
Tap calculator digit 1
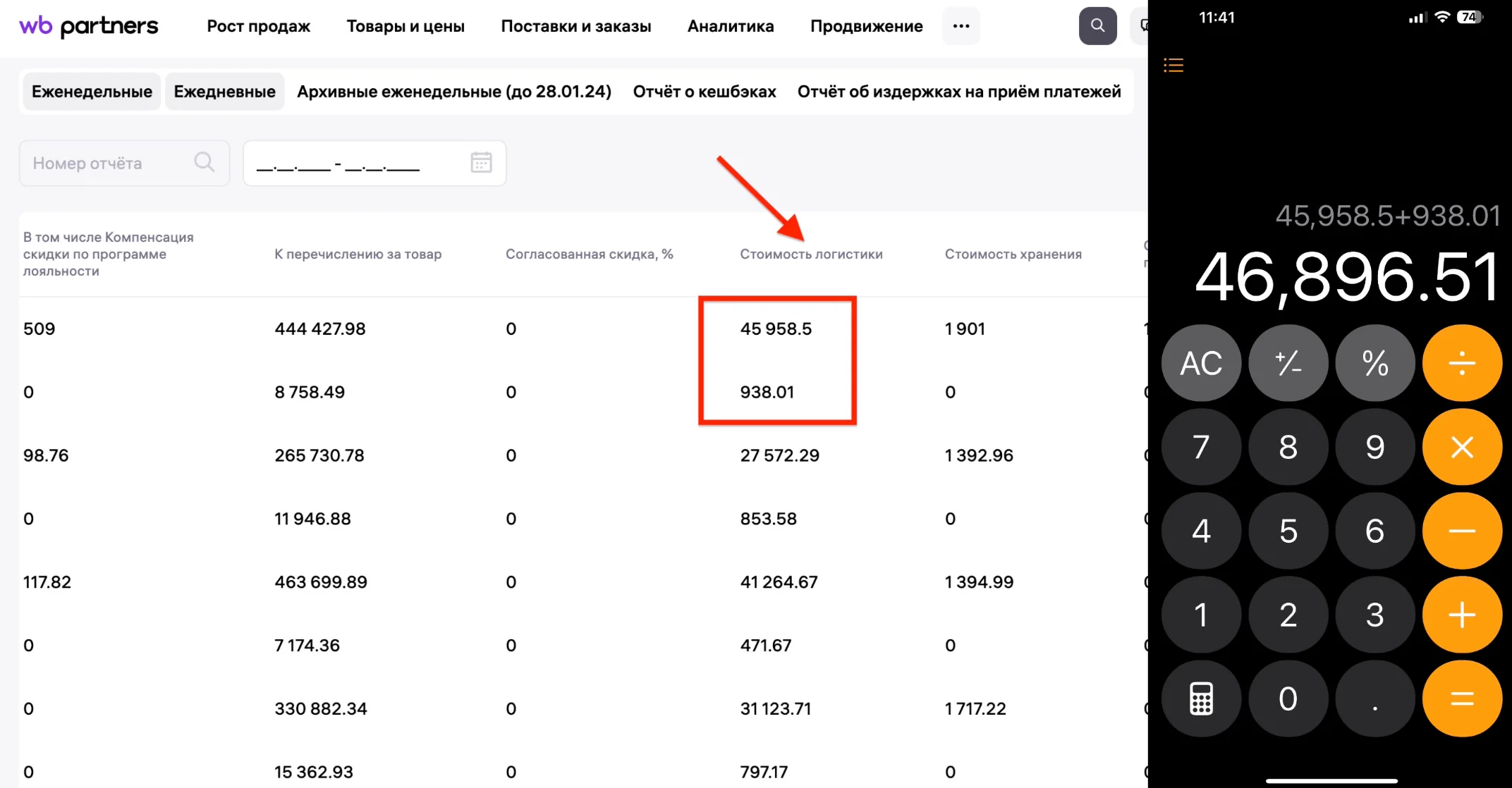click(1201, 615)
